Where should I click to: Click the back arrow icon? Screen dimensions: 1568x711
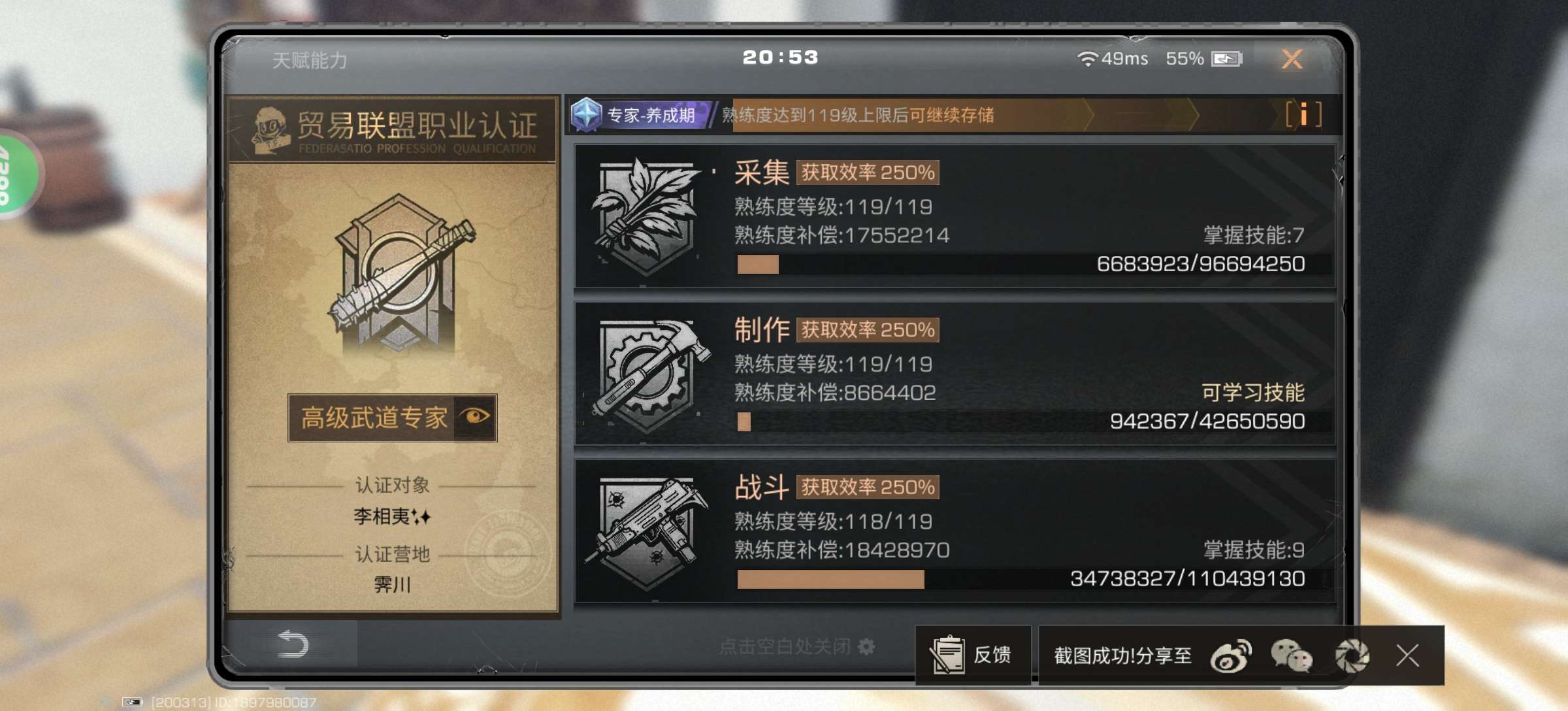click(292, 644)
